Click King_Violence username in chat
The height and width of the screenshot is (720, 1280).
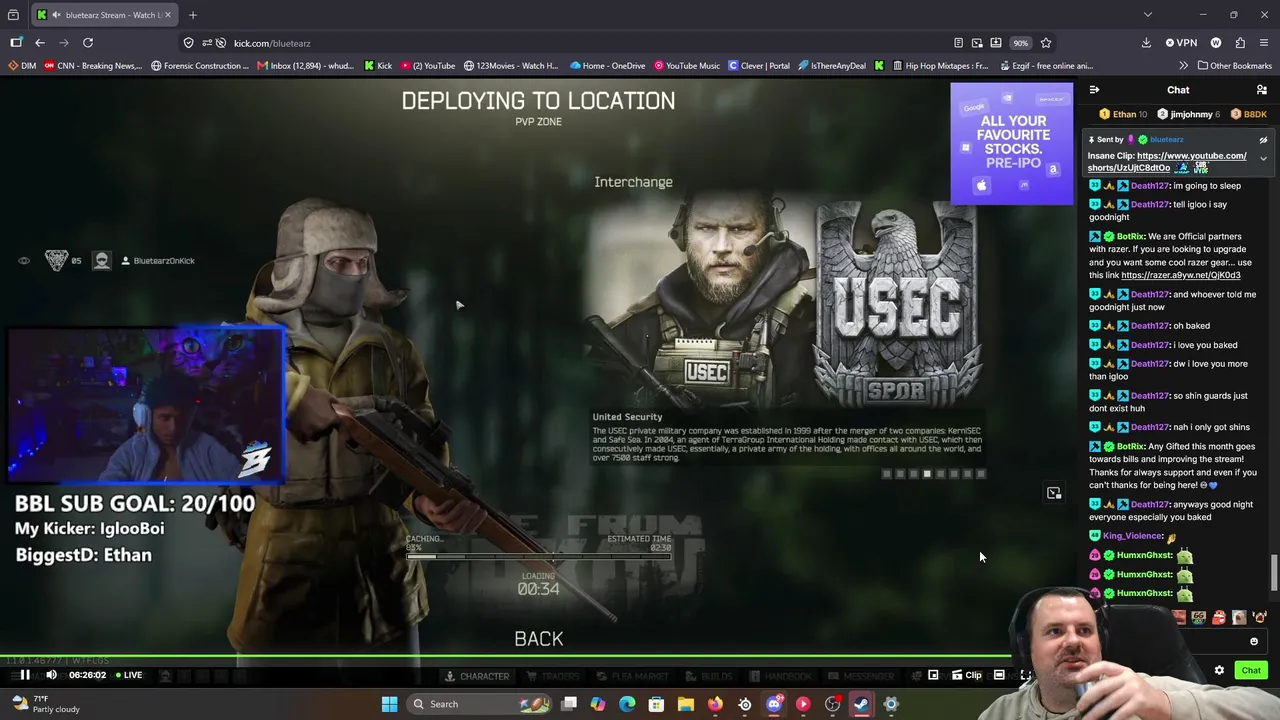click(x=1133, y=536)
